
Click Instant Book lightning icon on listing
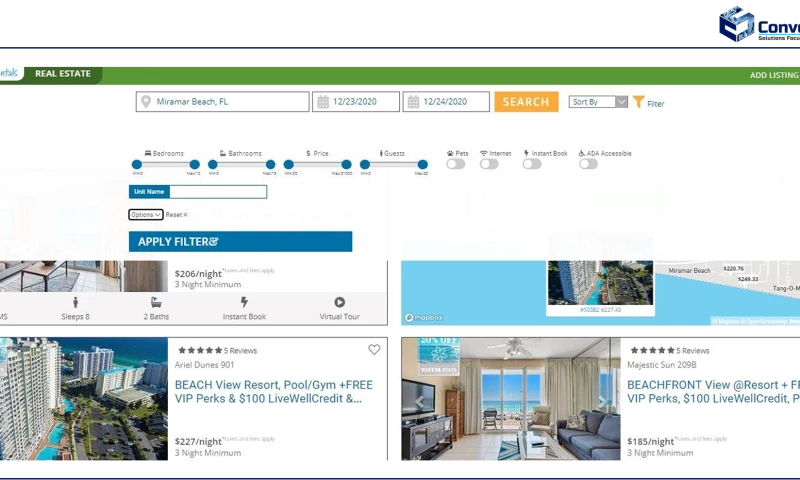point(244,302)
